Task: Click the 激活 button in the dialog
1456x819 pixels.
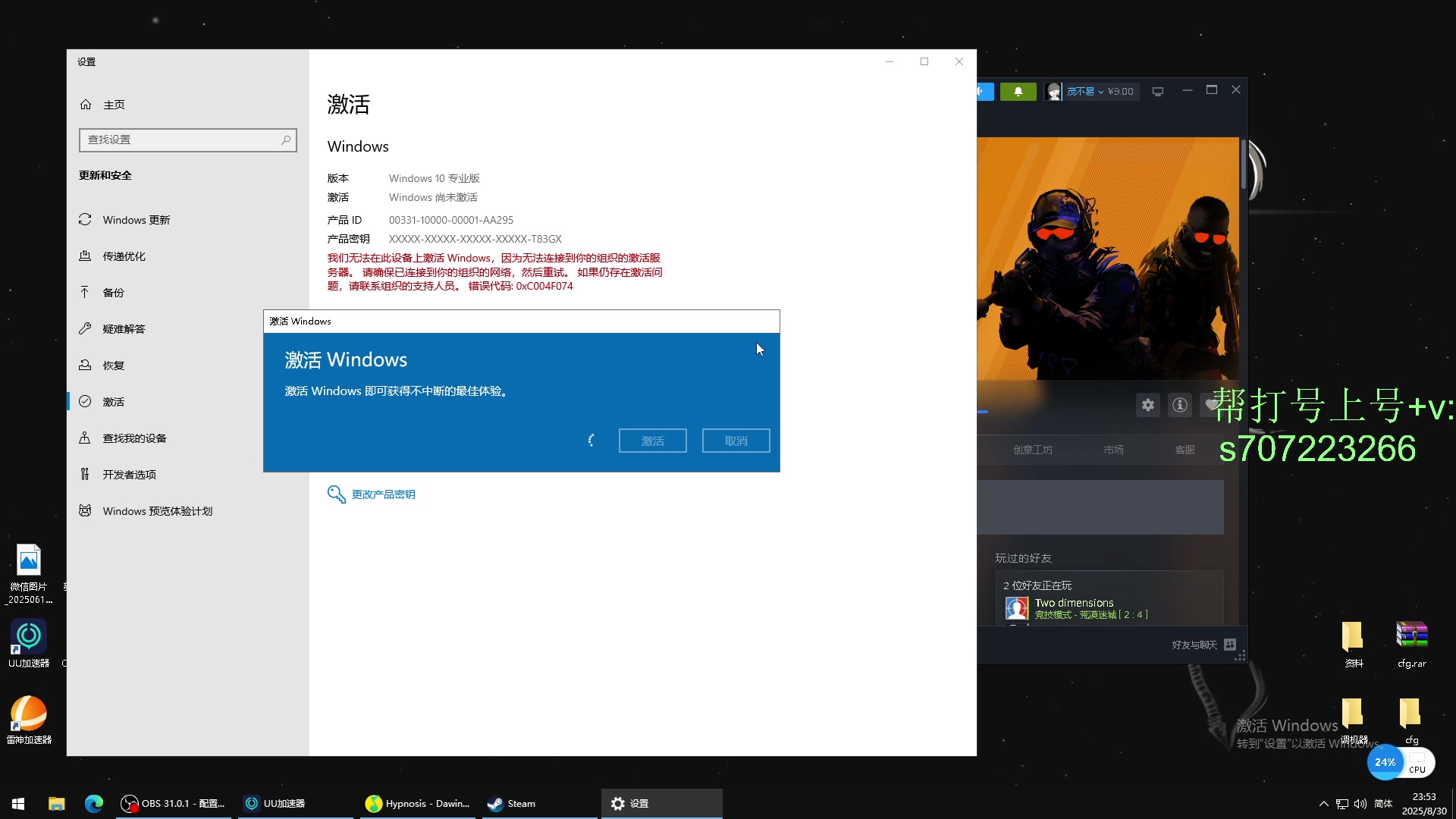Action: click(652, 441)
